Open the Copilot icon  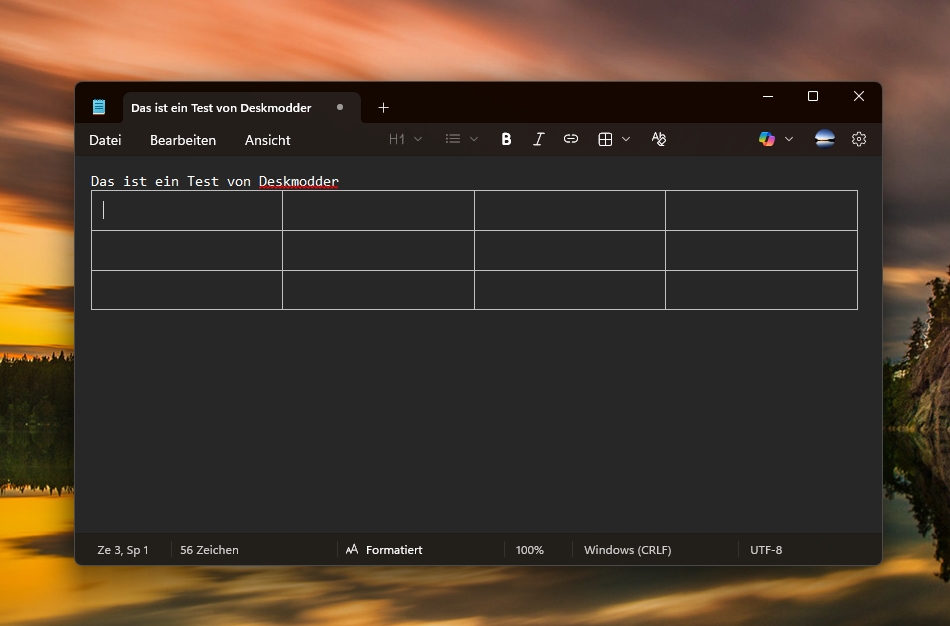coord(767,139)
